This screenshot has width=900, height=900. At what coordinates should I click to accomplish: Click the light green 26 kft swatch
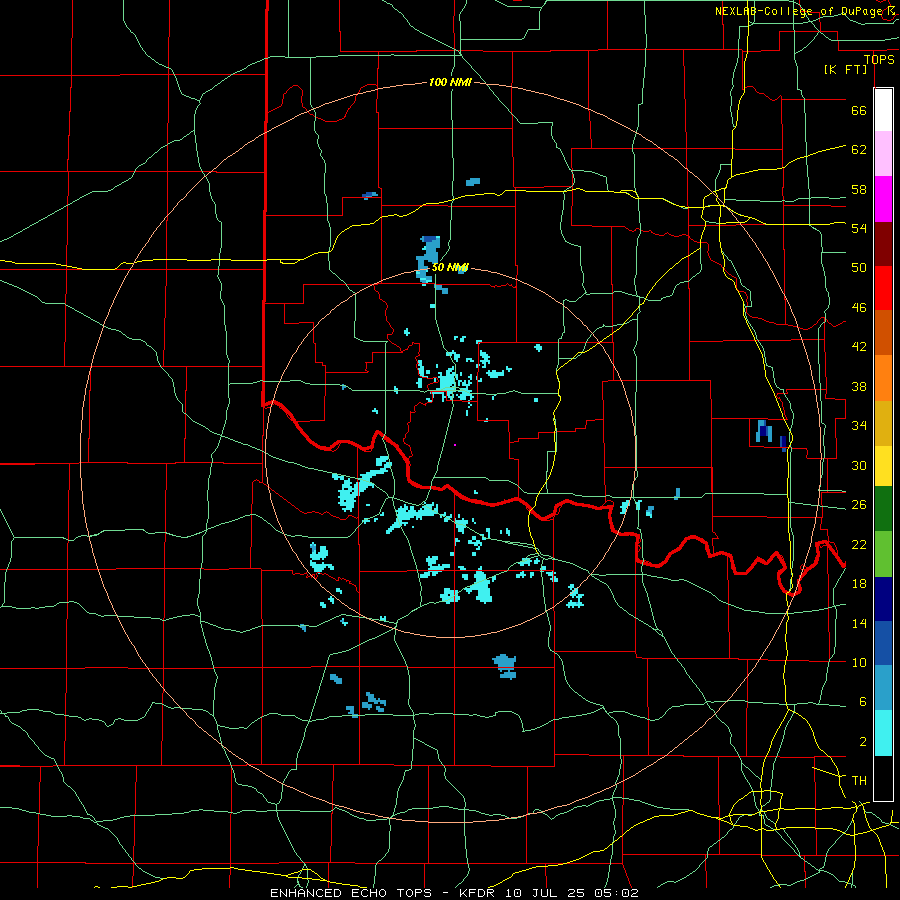[883, 554]
